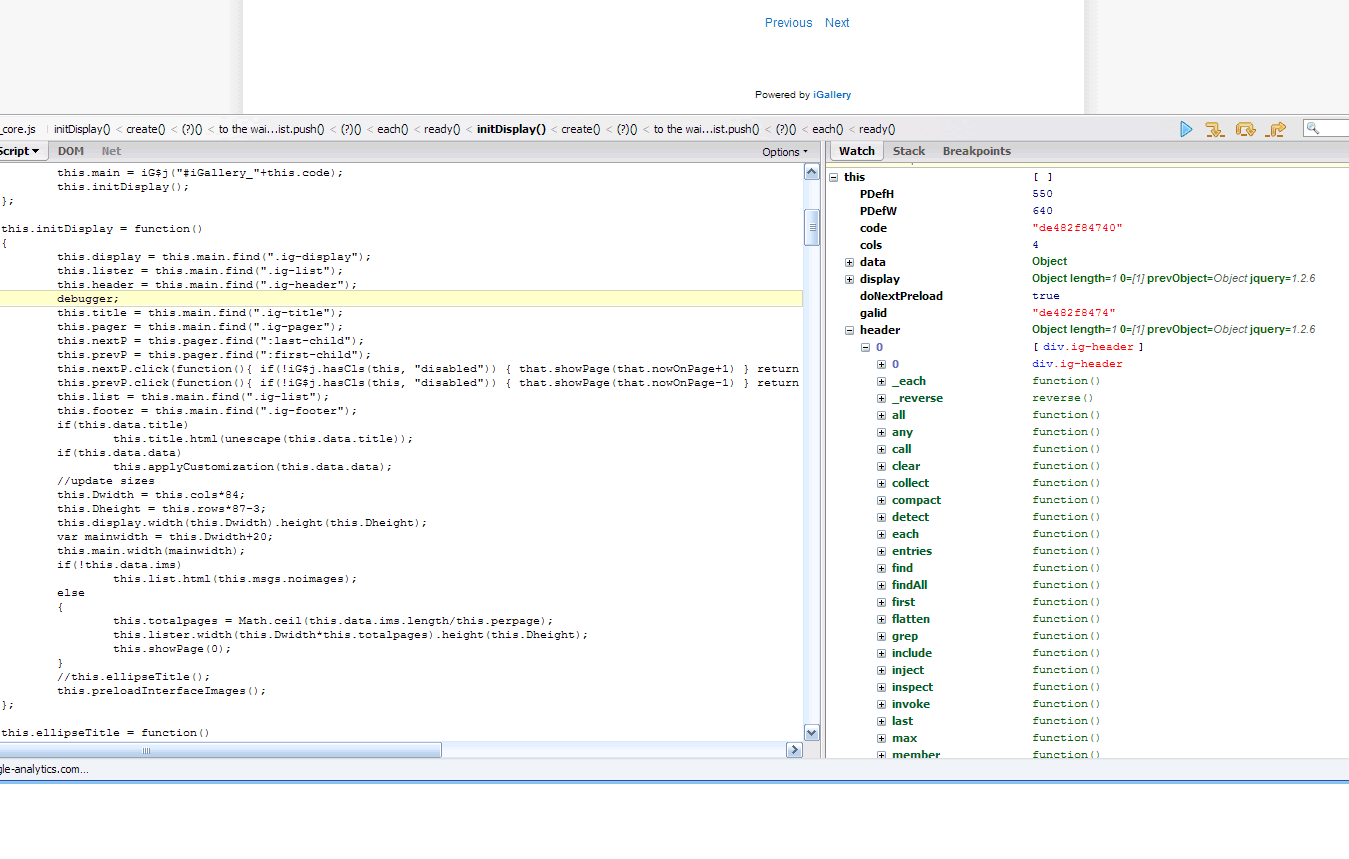Image resolution: width=1349 pixels, height=859 pixels.
Task: Collapse the 'this' object tree node
Action: pos(833,177)
